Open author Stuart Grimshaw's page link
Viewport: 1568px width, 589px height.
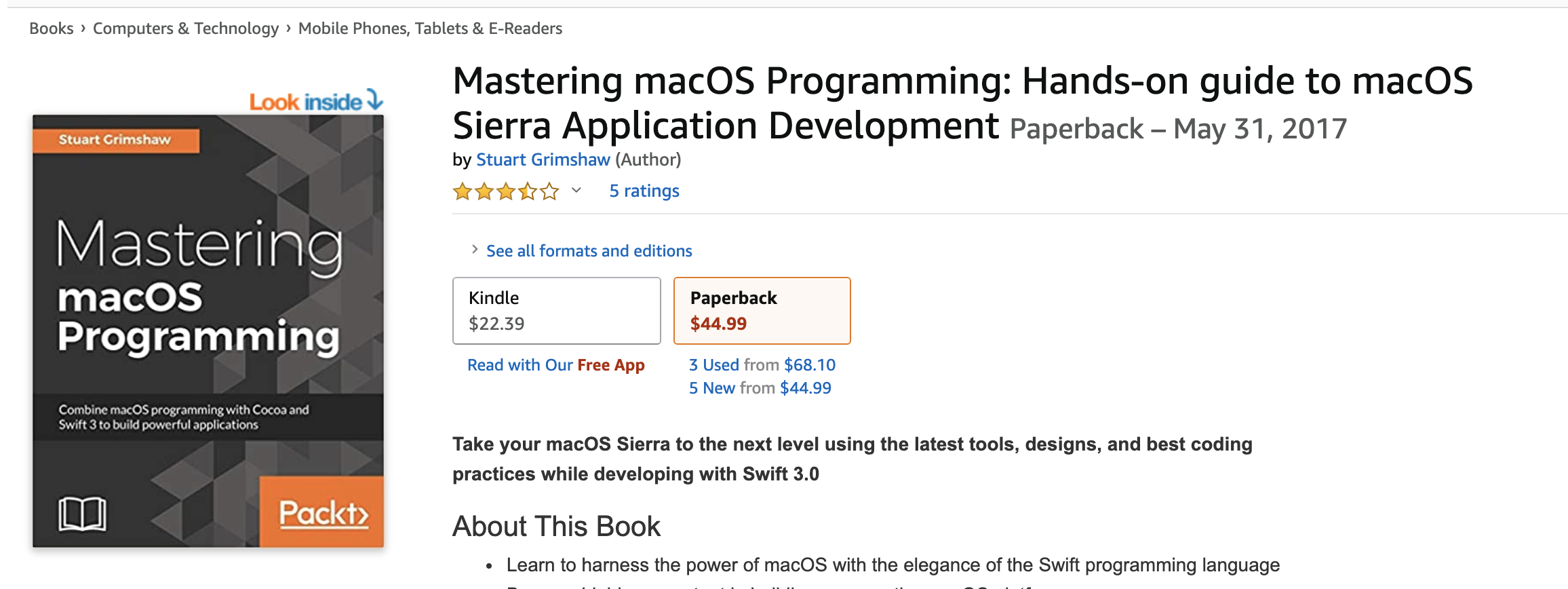click(x=543, y=159)
